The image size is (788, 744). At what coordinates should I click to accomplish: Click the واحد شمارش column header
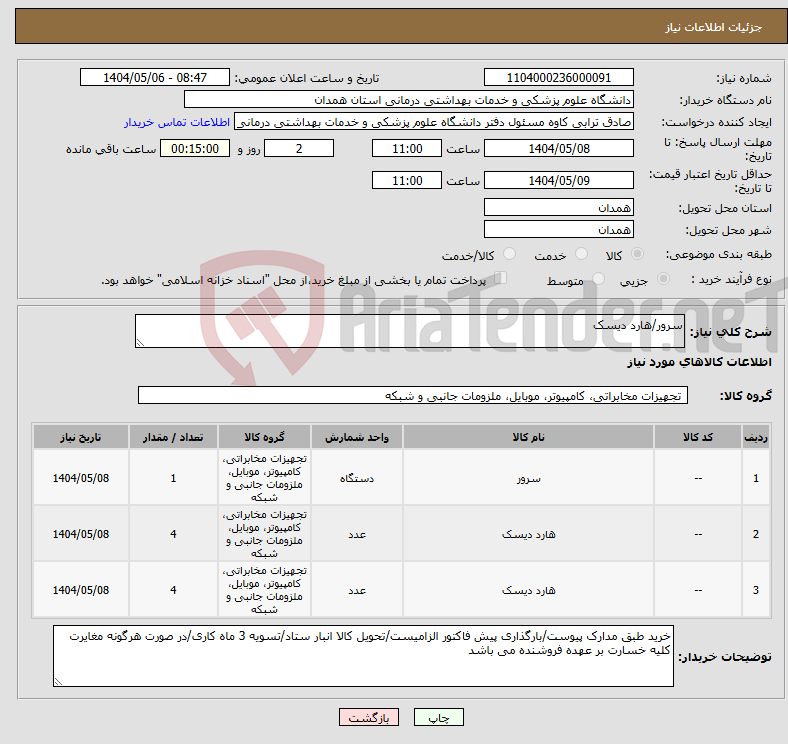tap(357, 437)
